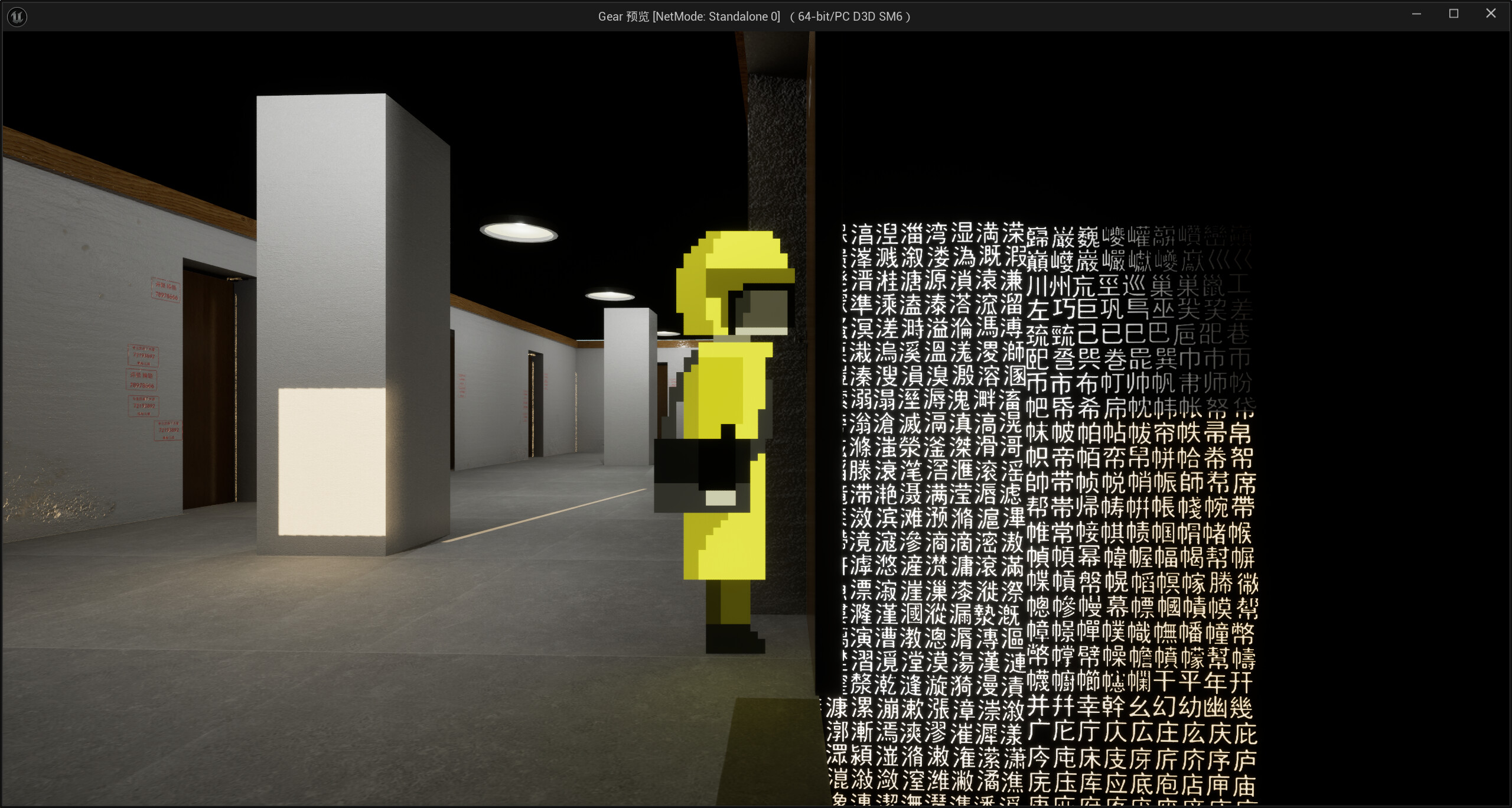This screenshot has width=1512, height=808.
Task: Maximize the Gear preview window
Action: [x=1454, y=13]
